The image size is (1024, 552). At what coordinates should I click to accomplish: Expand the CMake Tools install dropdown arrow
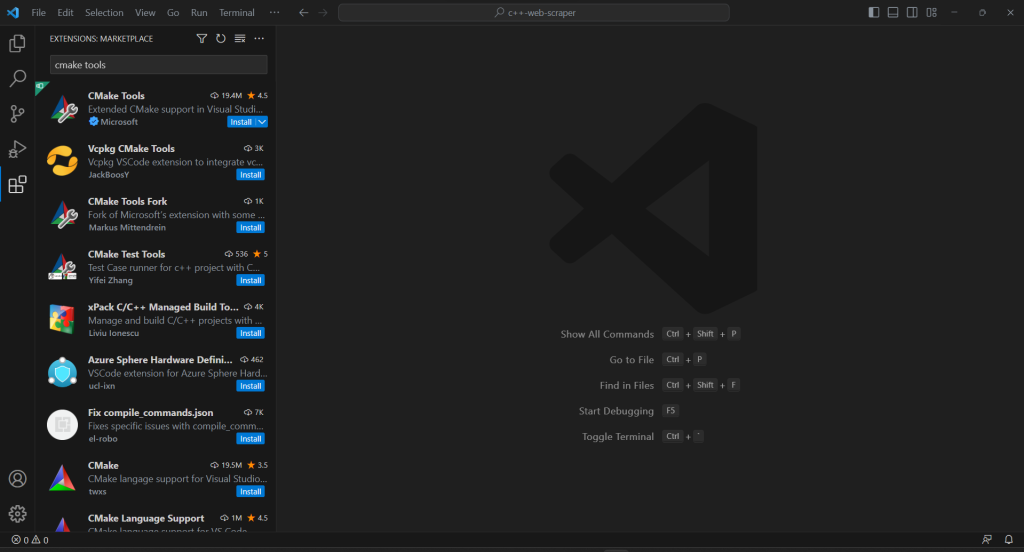[x=262, y=122]
